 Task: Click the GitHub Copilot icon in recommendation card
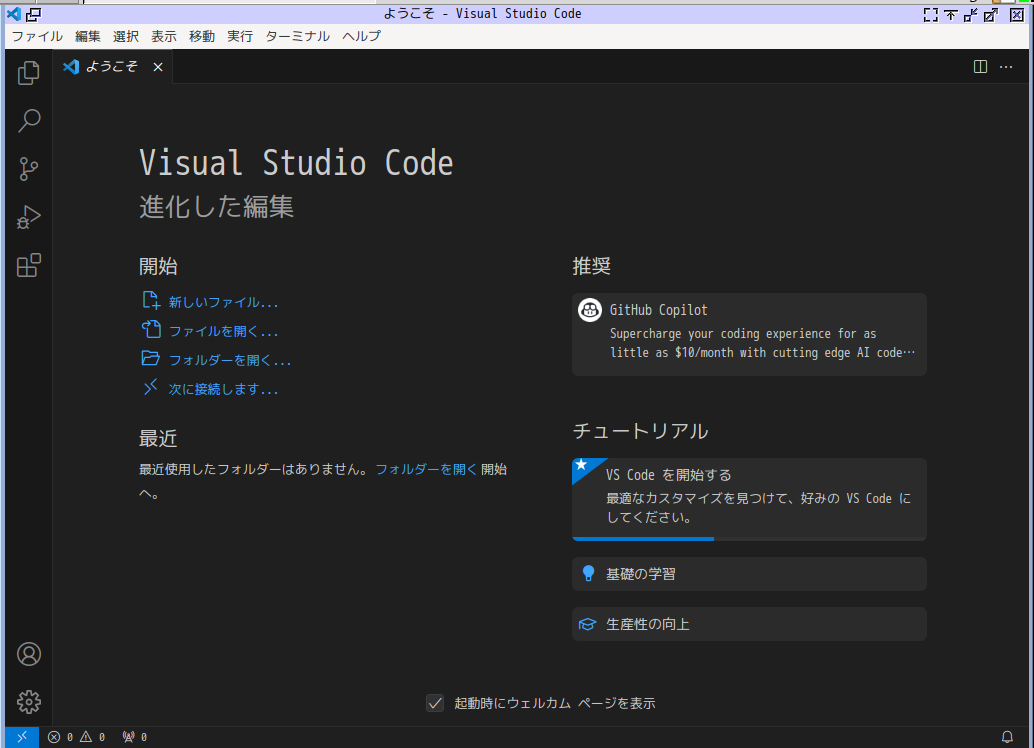click(x=590, y=309)
